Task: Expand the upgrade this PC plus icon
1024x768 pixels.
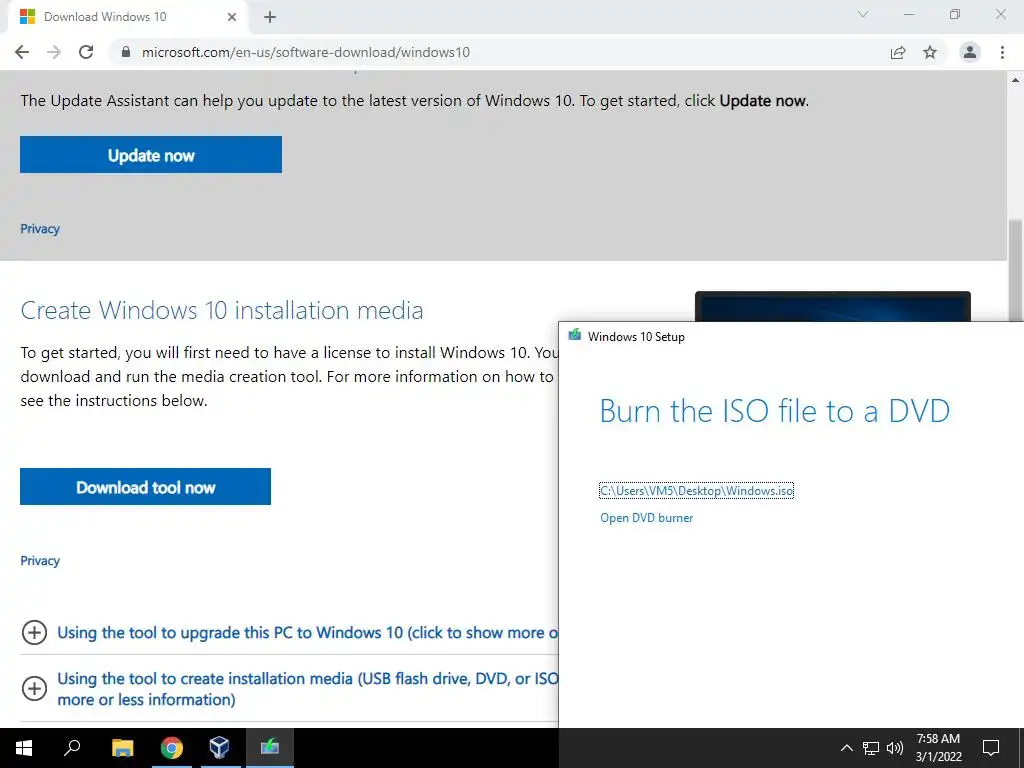Action: point(34,632)
